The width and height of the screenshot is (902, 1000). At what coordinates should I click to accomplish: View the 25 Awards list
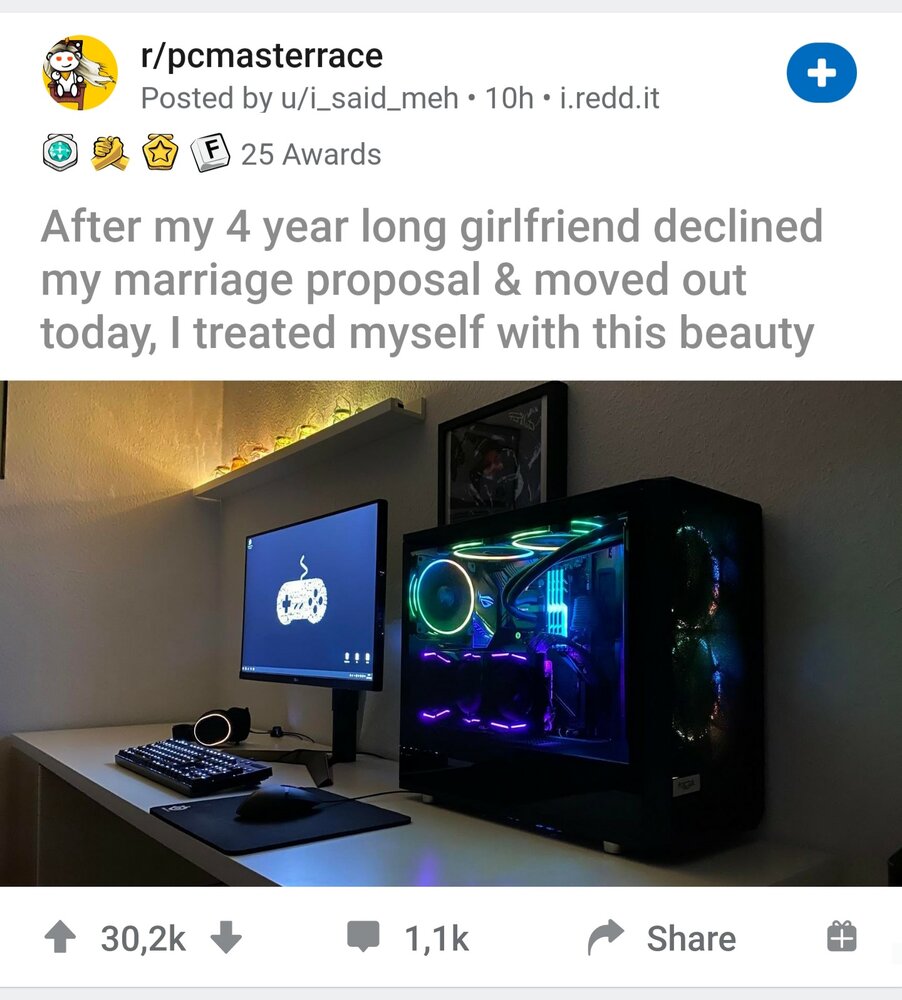pyautogui.click(x=311, y=154)
